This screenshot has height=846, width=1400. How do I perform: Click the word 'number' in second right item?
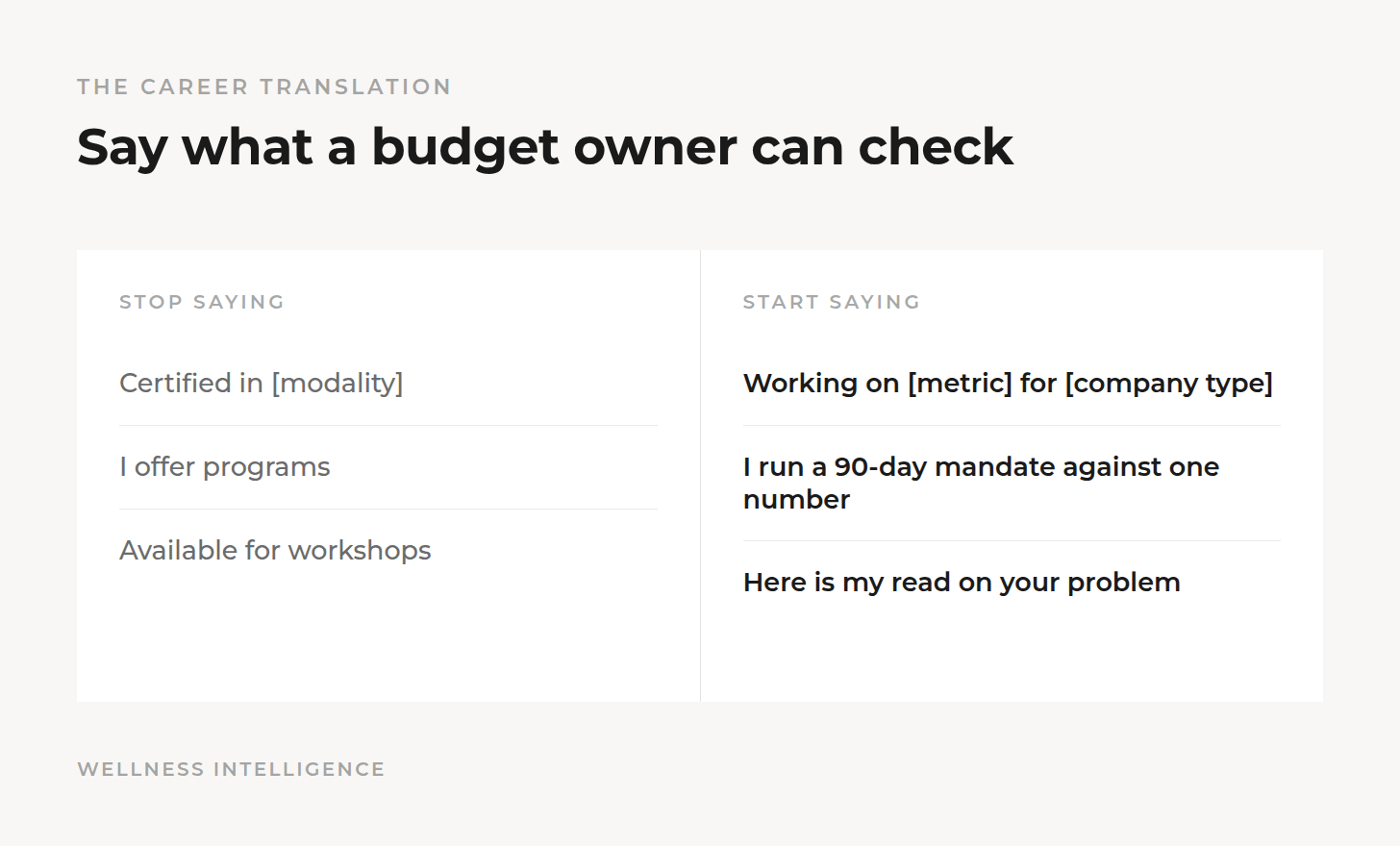pos(796,500)
